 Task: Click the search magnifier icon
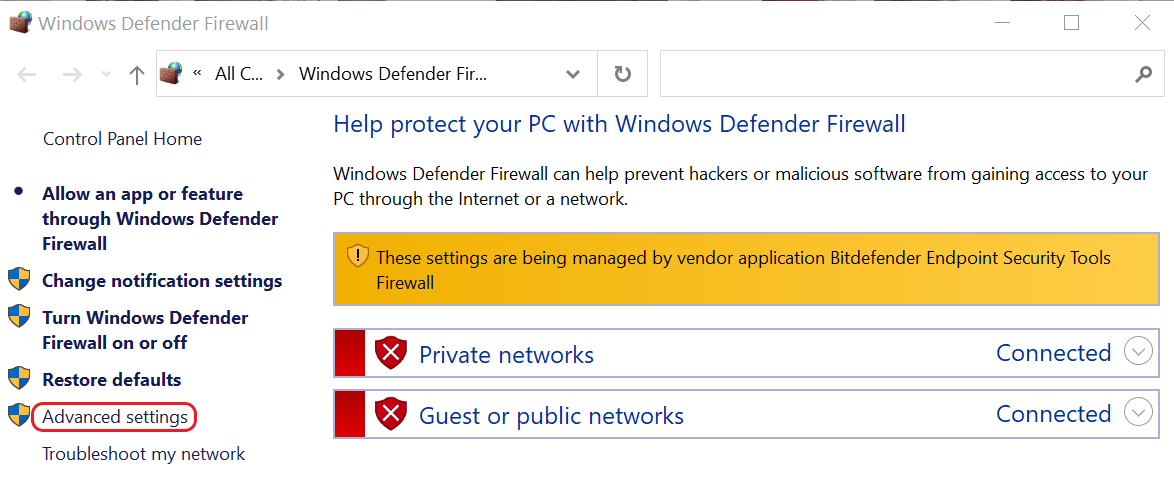pyautogui.click(x=1143, y=74)
